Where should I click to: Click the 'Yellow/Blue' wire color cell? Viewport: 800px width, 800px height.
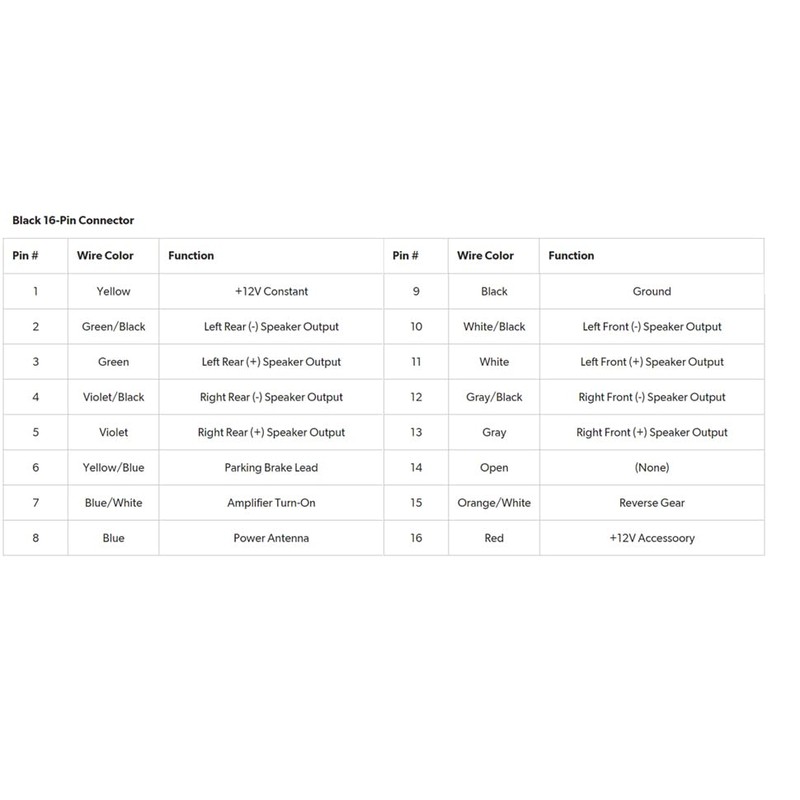[113, 468]
